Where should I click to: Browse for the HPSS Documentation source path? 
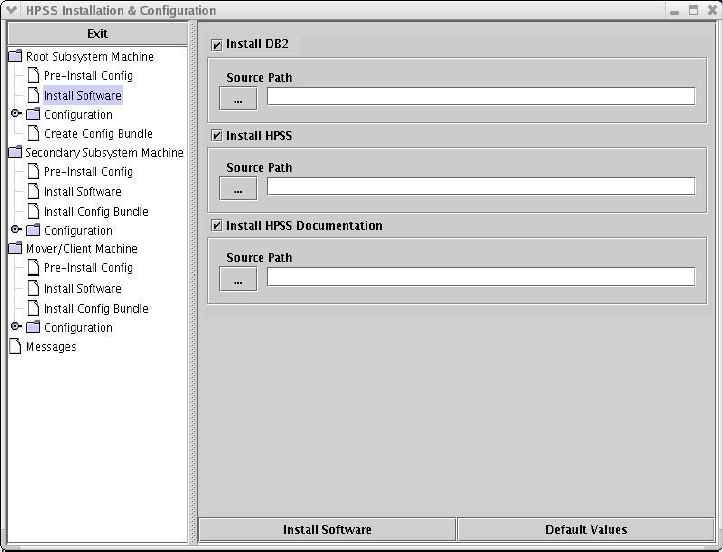click(238, 279)
